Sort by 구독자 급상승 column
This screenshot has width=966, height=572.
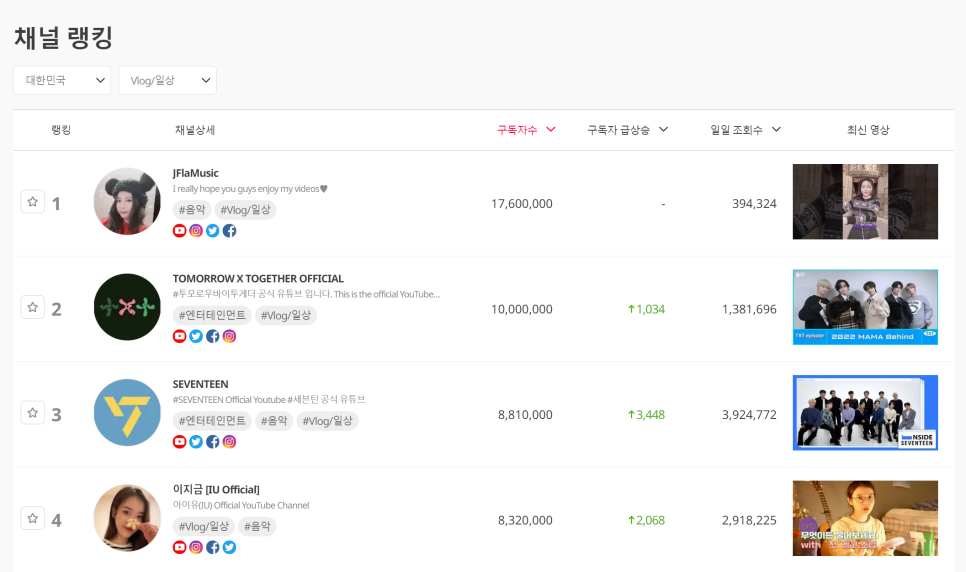[627, 130]
